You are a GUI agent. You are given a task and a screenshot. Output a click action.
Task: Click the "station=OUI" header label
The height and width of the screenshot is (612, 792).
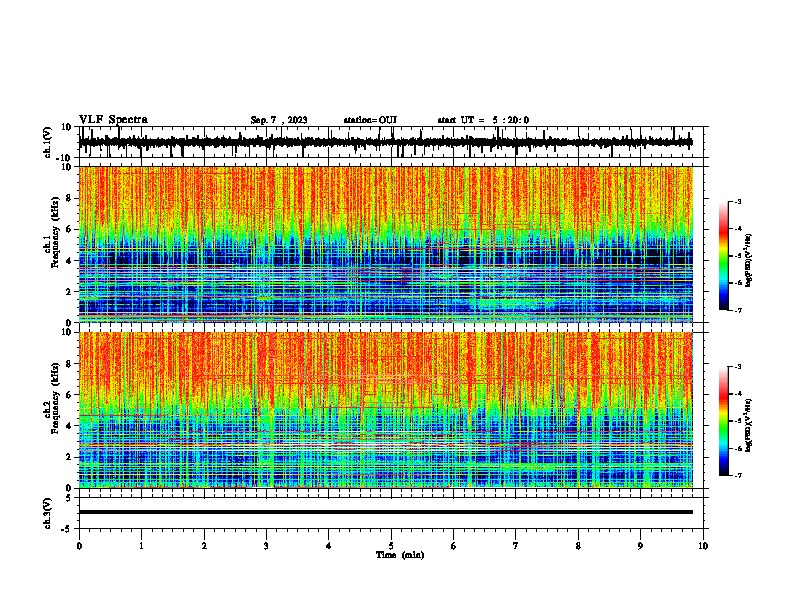(370, 120)
